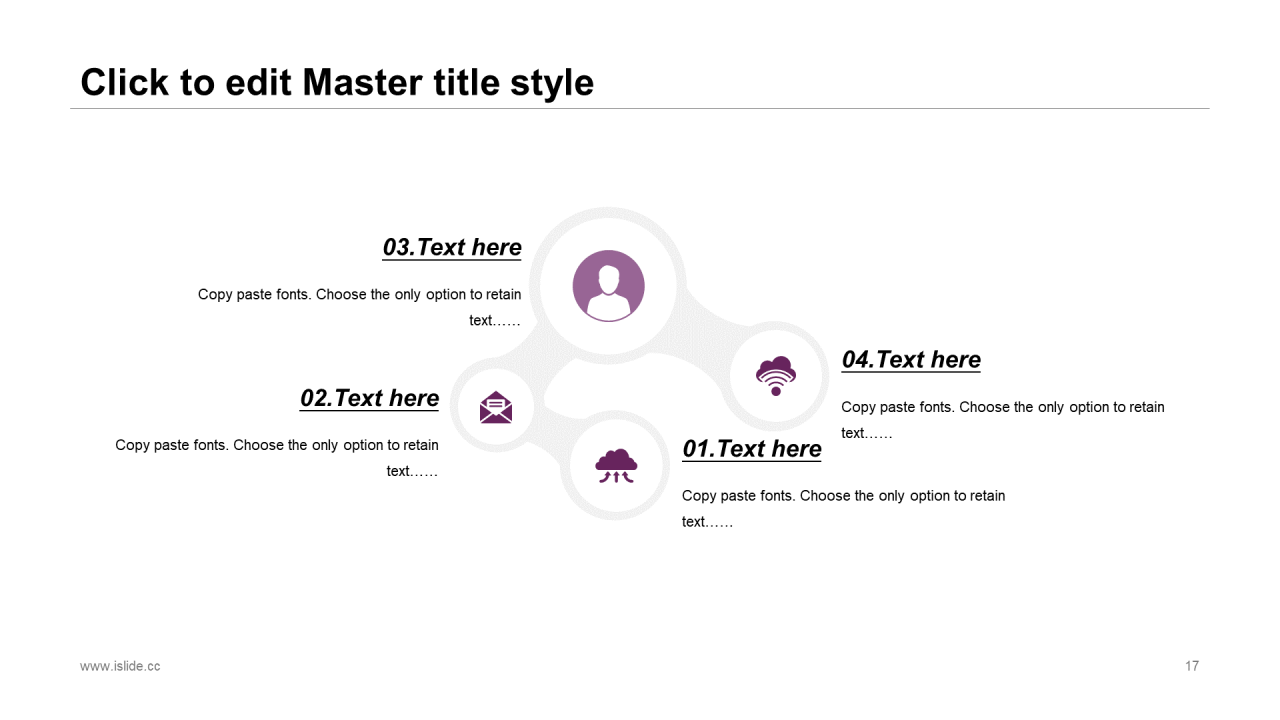
Task: Click the www.islide.cc footer text
Action: (120, 666)
